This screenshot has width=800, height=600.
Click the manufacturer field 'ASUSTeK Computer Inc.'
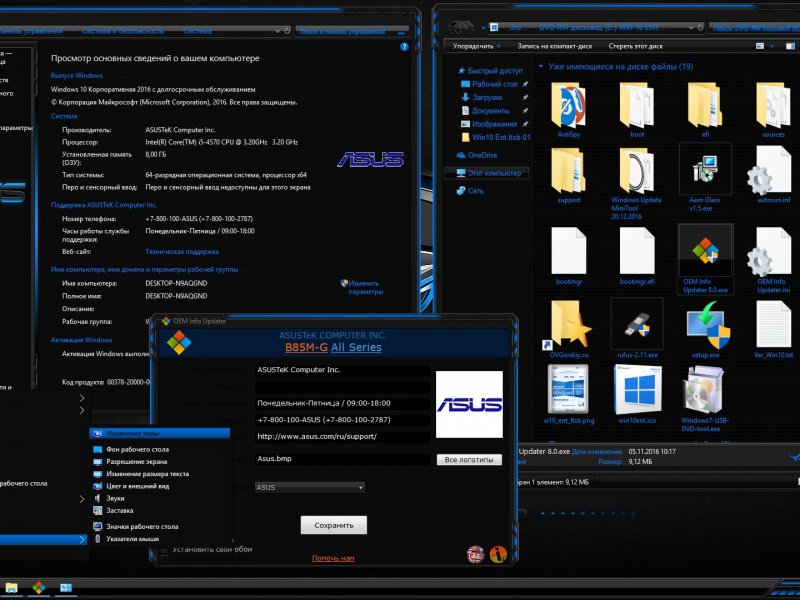click(x=342, y=370)
